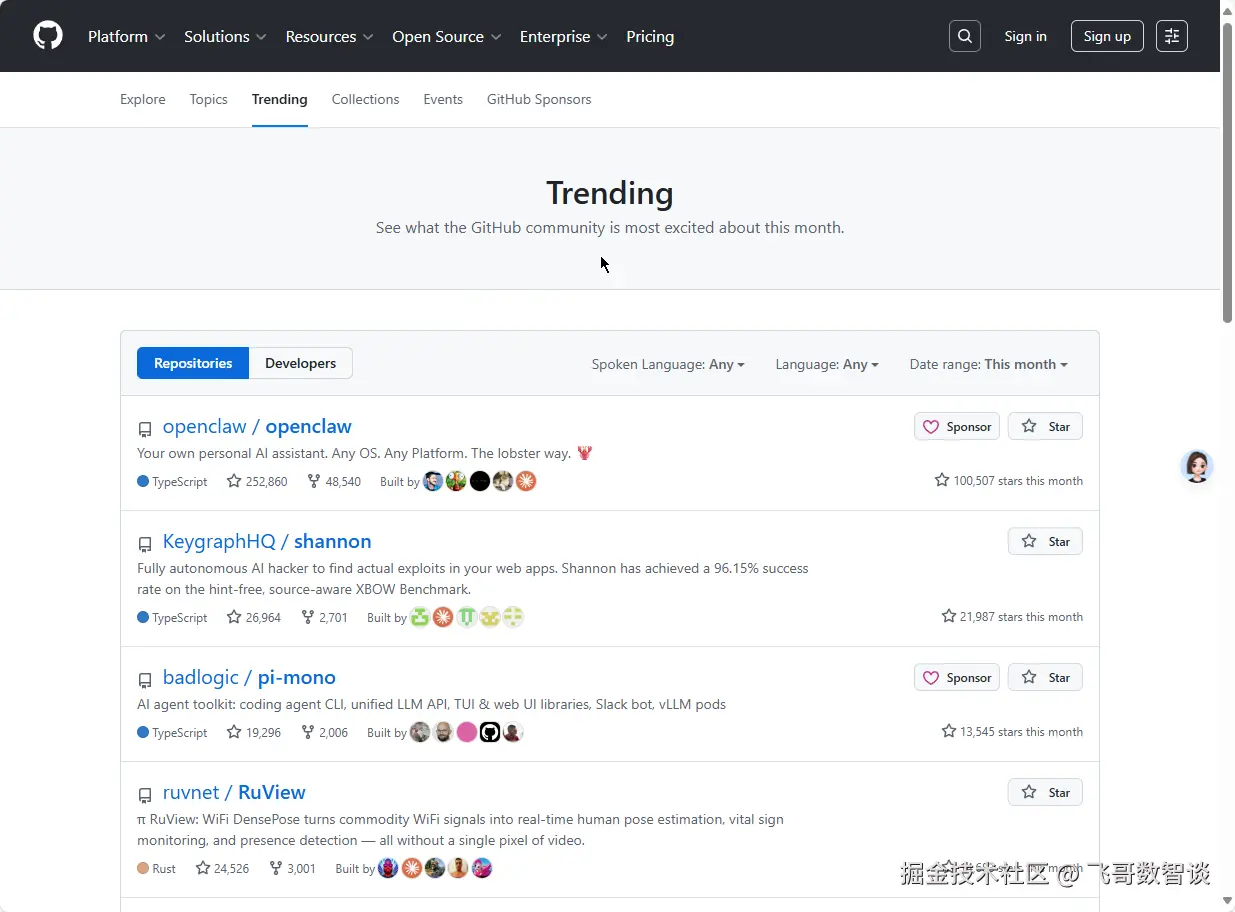Click the GitHub octocat logo
Screen dimensions: 1235x912
[x=47, y=36]
